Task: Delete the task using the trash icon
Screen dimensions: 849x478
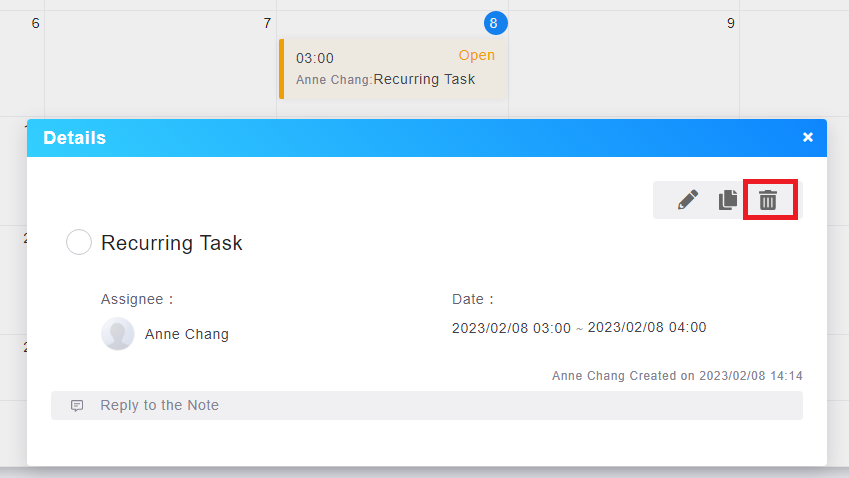Action: point(768,200)
